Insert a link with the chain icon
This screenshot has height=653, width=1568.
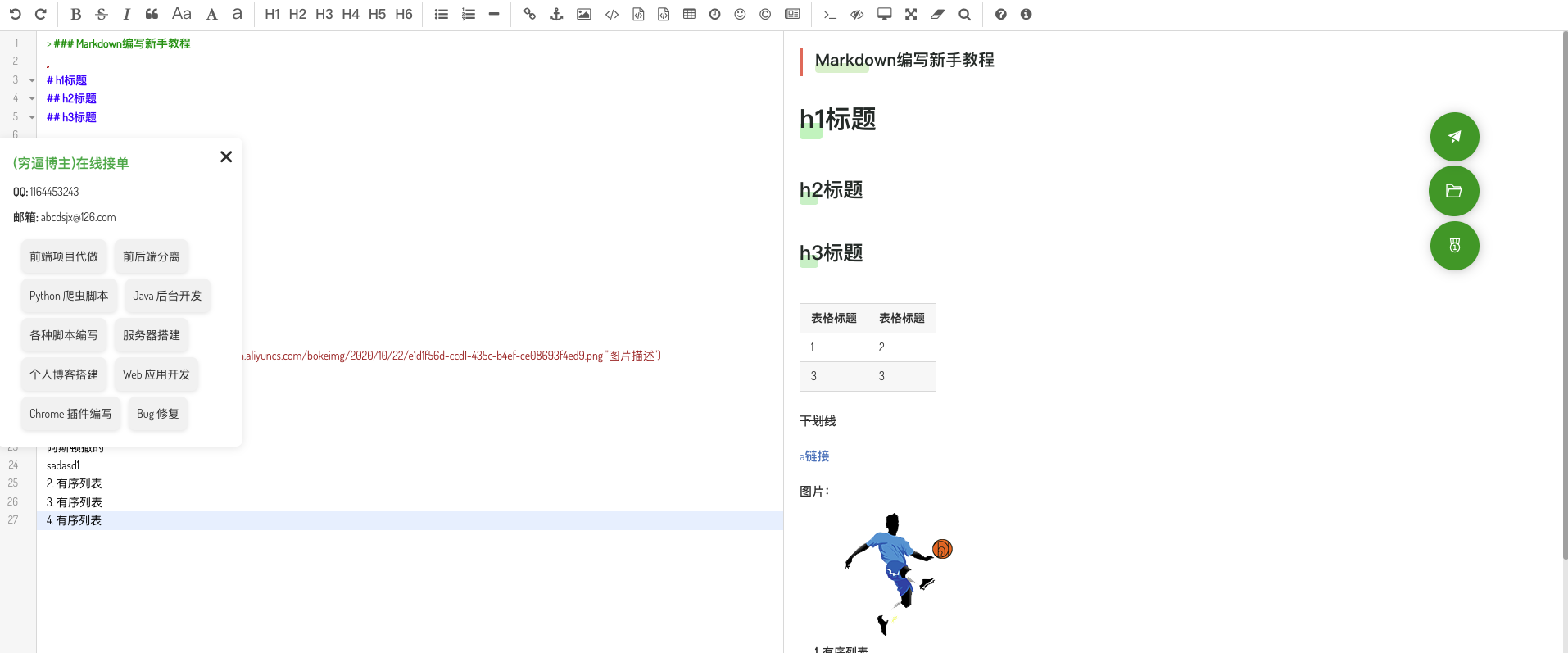pyautogui.click(x=529, y=14)
